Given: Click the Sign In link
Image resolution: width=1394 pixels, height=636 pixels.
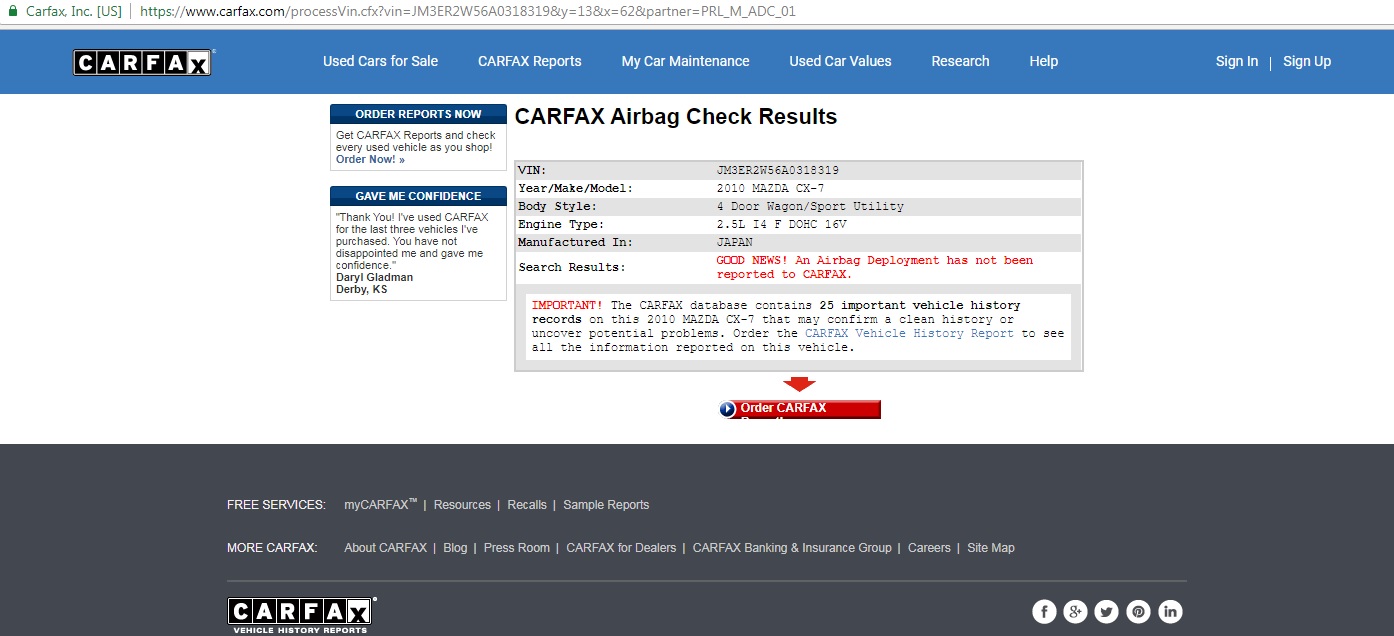Looking at the screenshot, I should (x=1236, y=61).
